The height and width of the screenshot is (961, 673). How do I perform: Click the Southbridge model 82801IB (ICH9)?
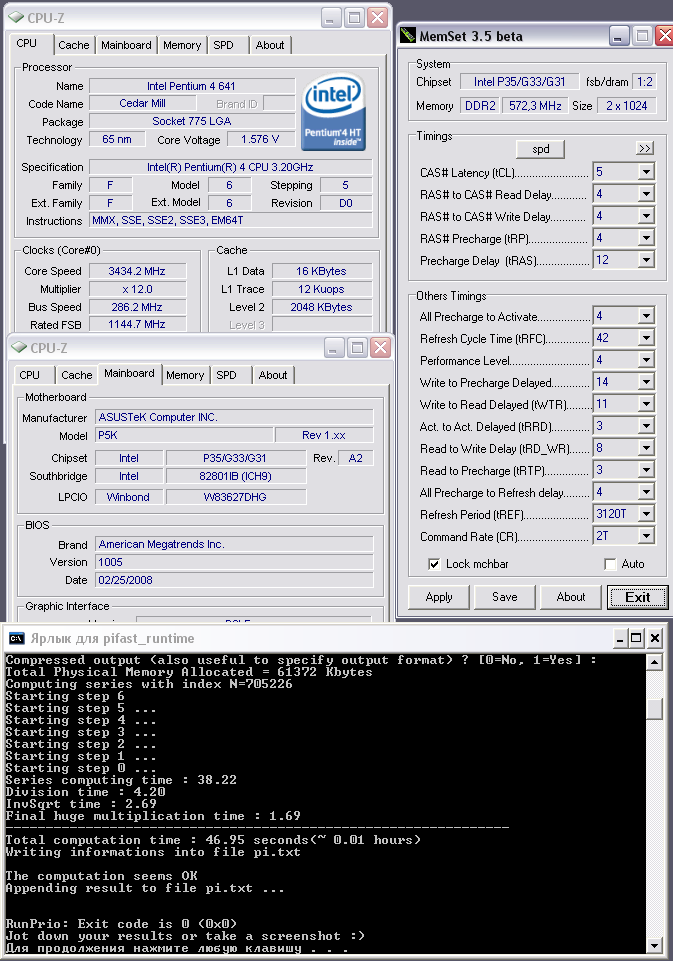[235, 476]
